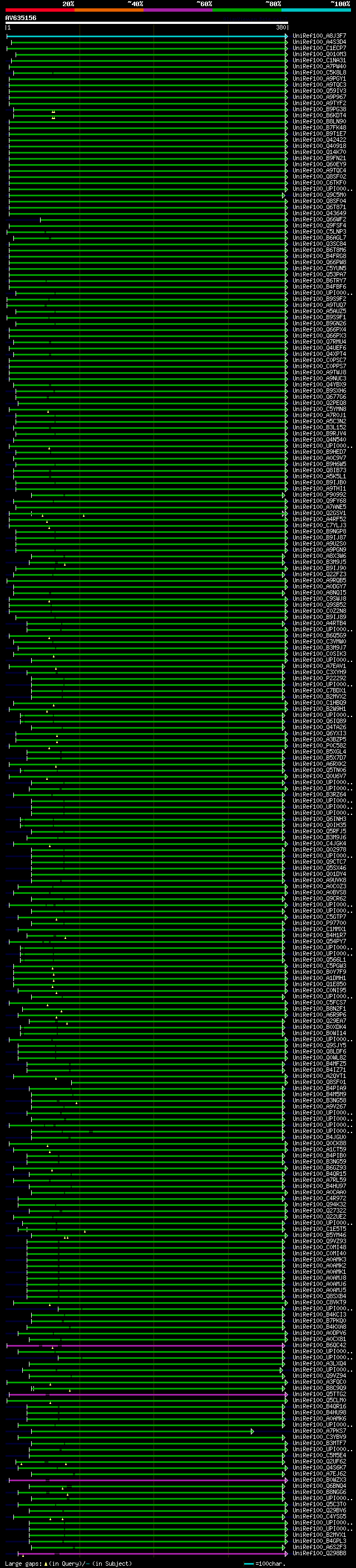
Task: Open hit UniRef100_C5K8L8
Action: point(319,72)
